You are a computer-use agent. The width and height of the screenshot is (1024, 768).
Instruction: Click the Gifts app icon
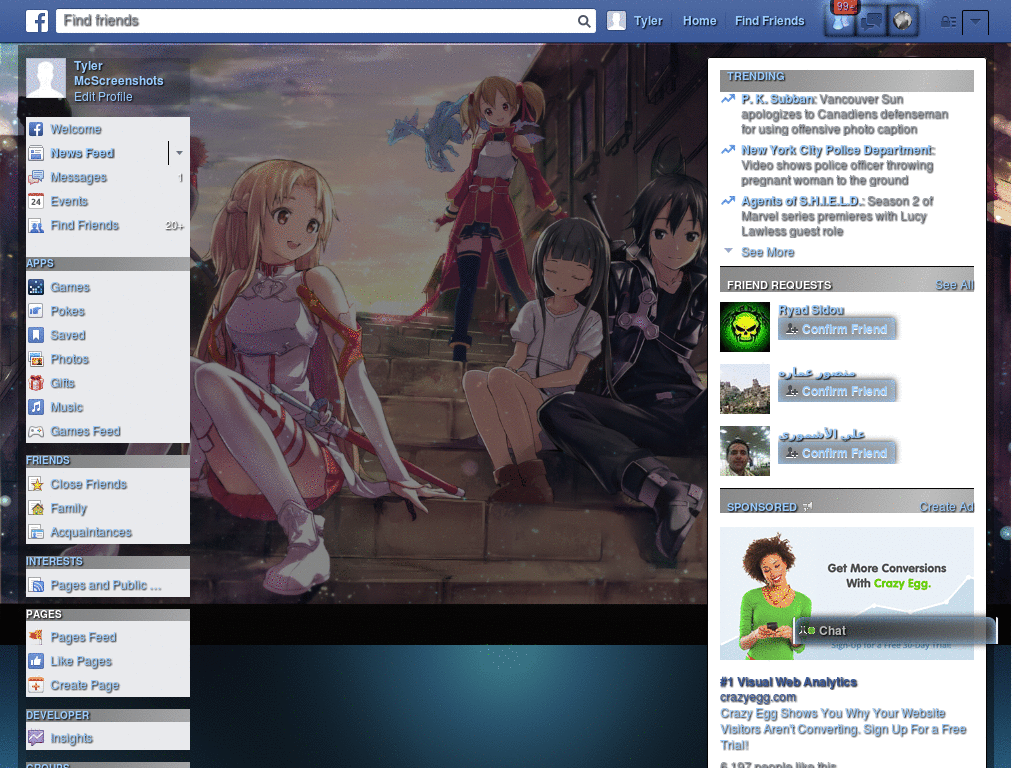37,383
